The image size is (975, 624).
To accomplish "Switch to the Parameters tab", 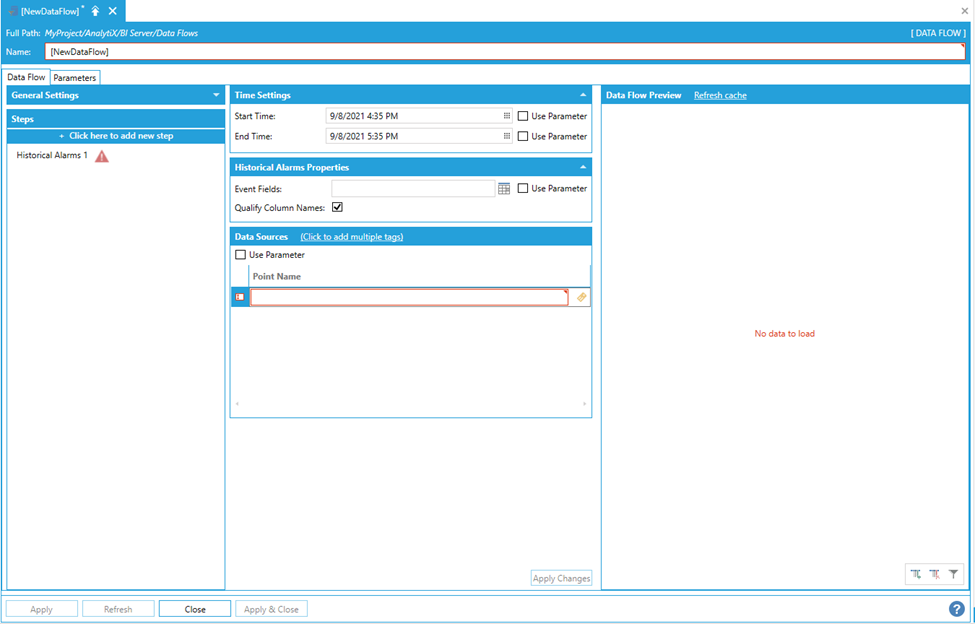I will click(x=75, y=77).
